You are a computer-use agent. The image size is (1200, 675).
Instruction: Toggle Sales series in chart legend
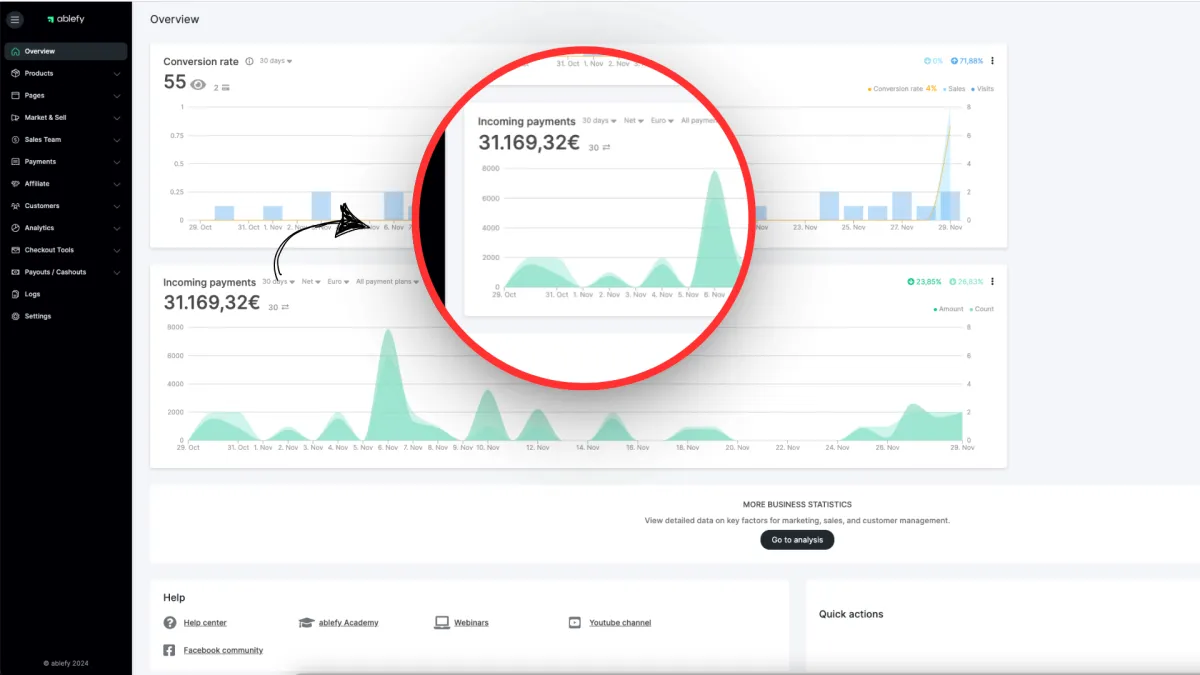[954, 89]
